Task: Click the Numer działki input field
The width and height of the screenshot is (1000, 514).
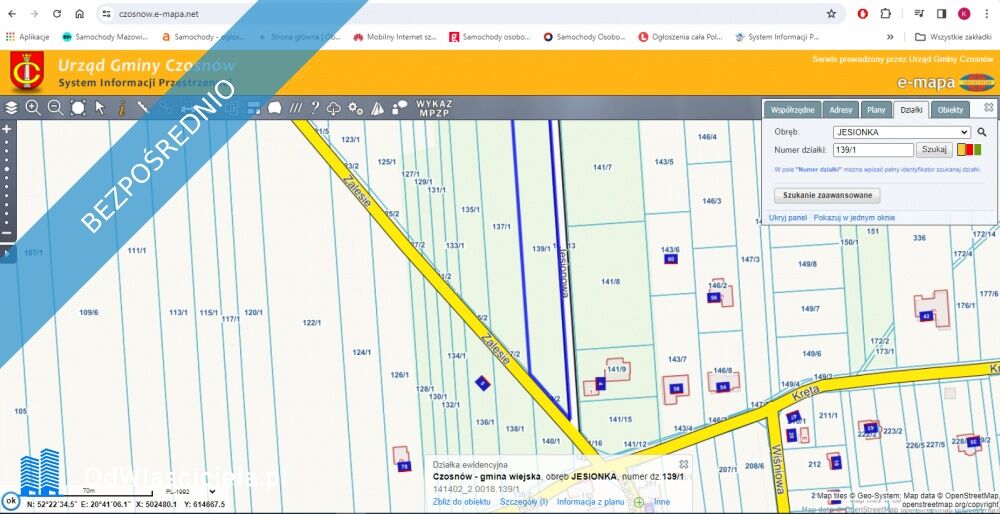Action: 872,150
